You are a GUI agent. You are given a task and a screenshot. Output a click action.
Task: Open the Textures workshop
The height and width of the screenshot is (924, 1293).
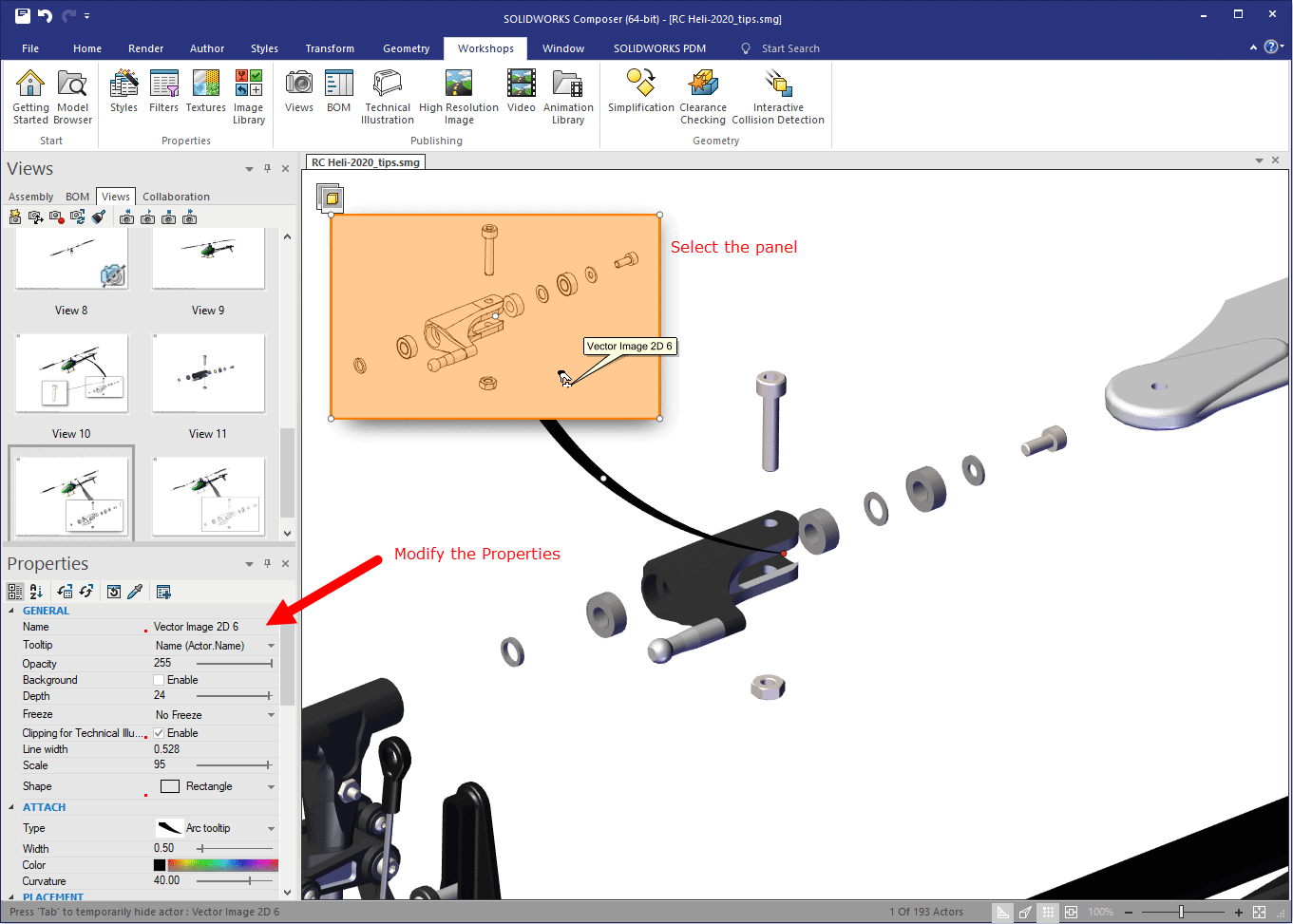tap(206, 91)
